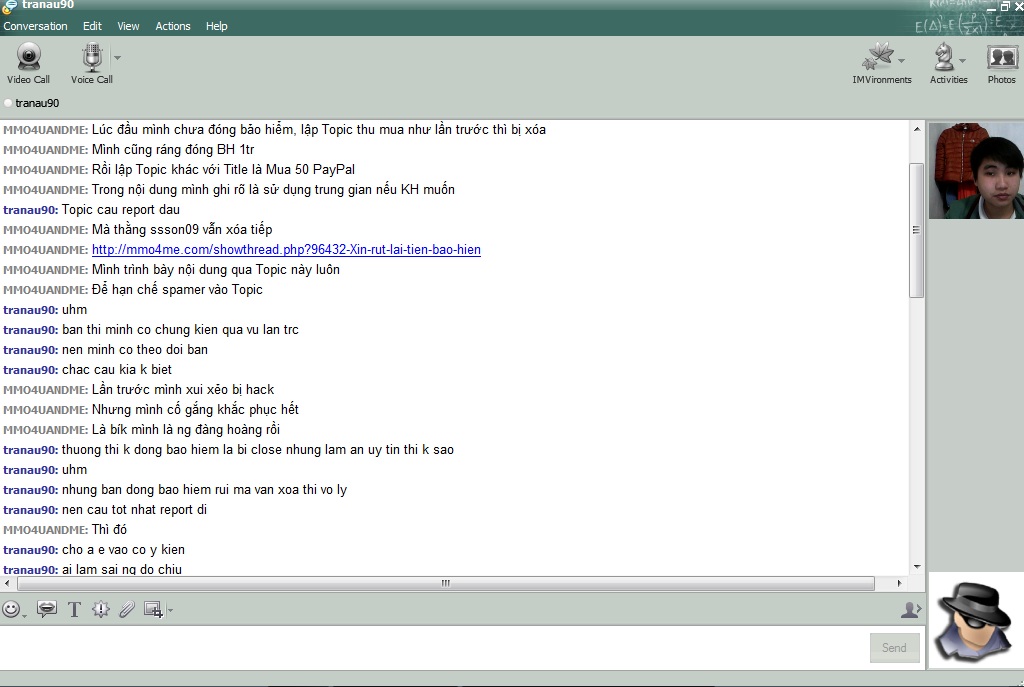The image size is (1024, 687).
Task: Open the Help menu
Action: tap(216, 26)
